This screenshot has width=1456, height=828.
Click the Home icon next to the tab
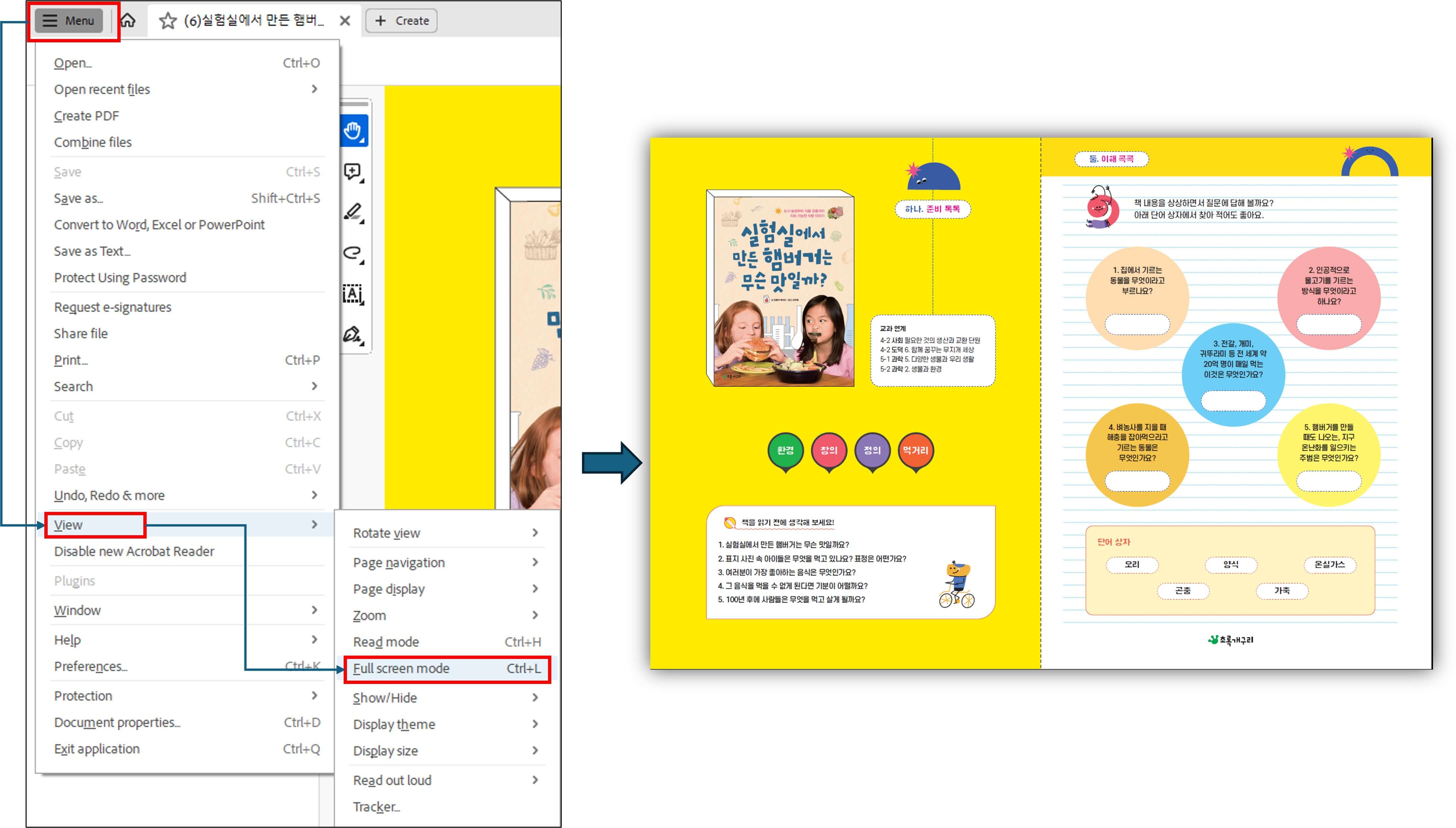click(128, 20)
